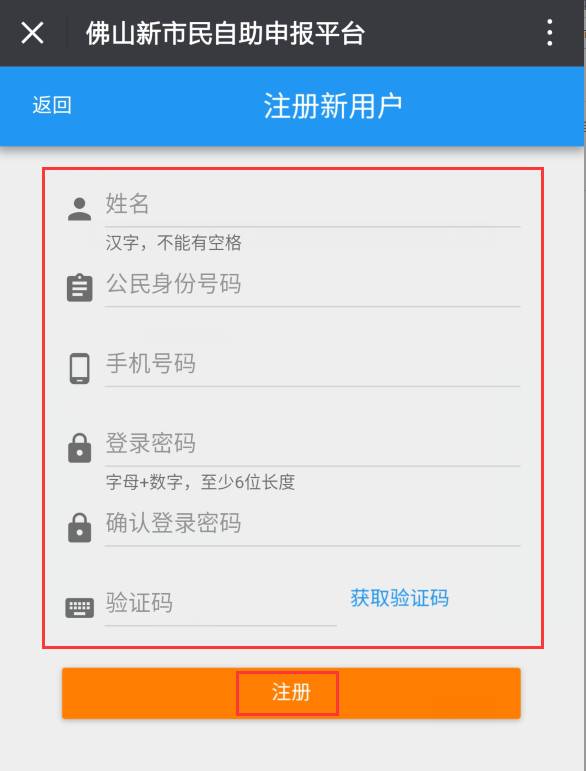Click the lock icon beside 登录密码
Screen dimensions: 586x771
tap(79, 448)
